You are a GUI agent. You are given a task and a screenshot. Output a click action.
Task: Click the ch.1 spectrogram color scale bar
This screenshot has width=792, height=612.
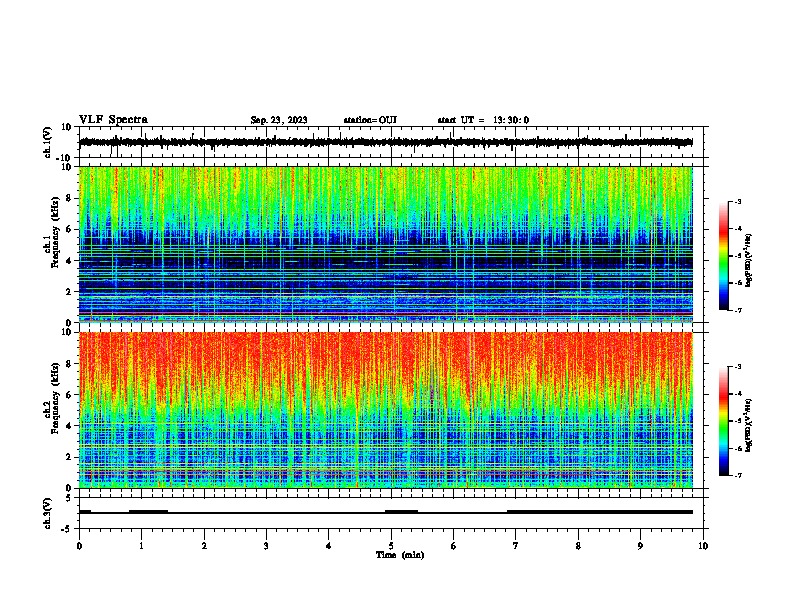click(x=724, y=256)
